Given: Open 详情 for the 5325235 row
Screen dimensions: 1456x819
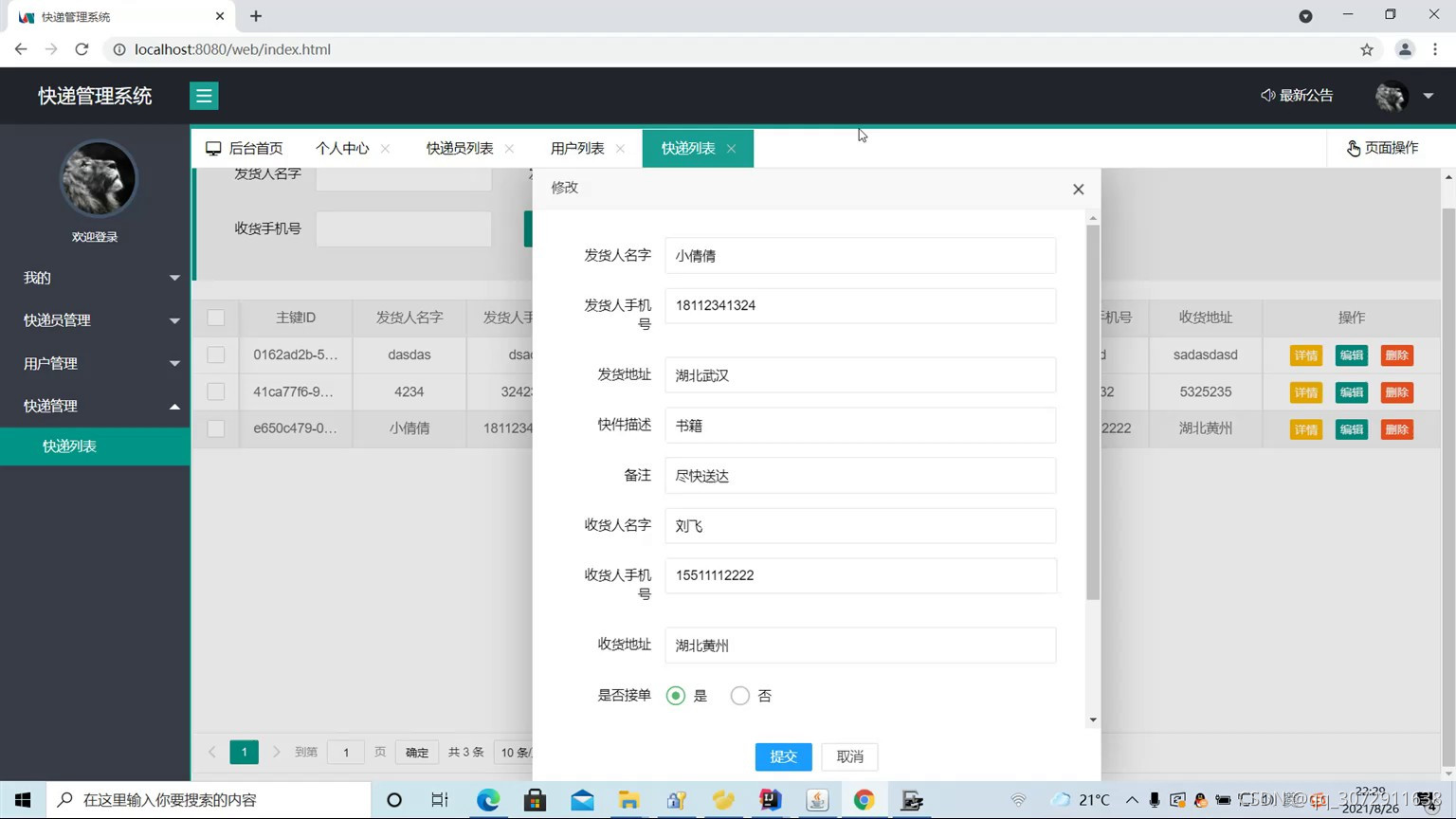Looking at the screenshot, I should pos(1306,392).
